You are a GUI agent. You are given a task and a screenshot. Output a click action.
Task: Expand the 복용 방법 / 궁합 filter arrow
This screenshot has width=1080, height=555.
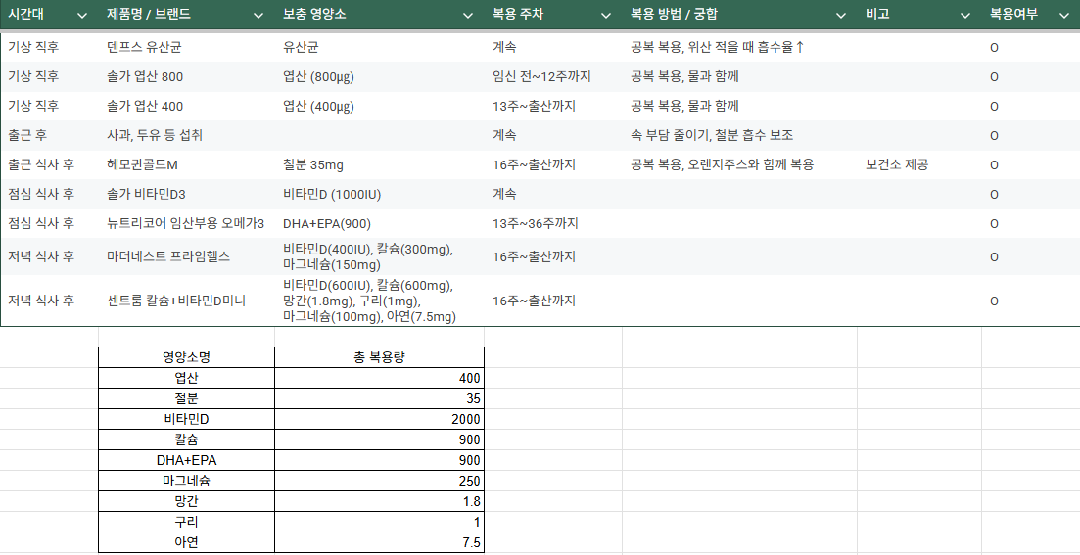(842, 16)
